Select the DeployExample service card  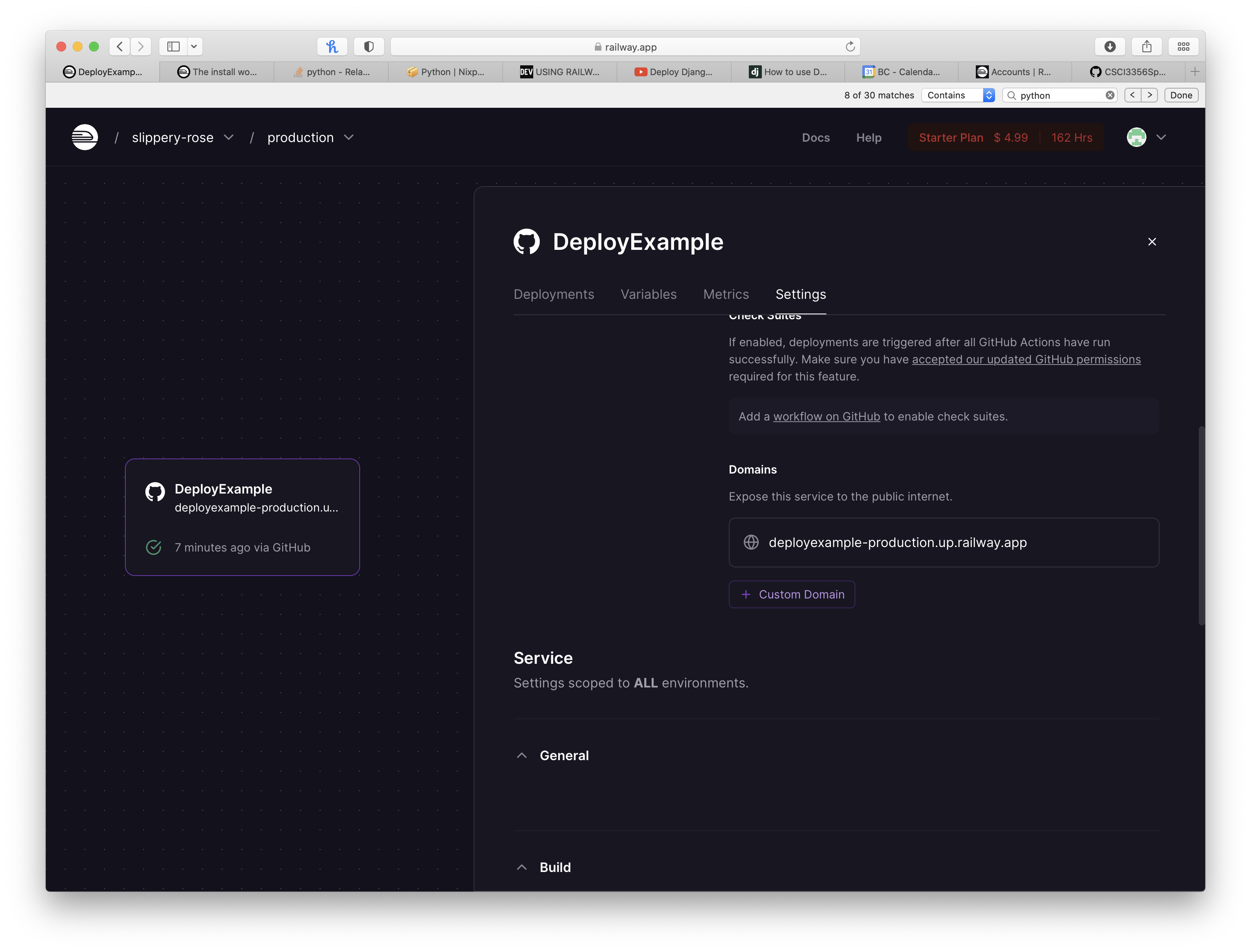pyautogui.click(x=243, y=517)
